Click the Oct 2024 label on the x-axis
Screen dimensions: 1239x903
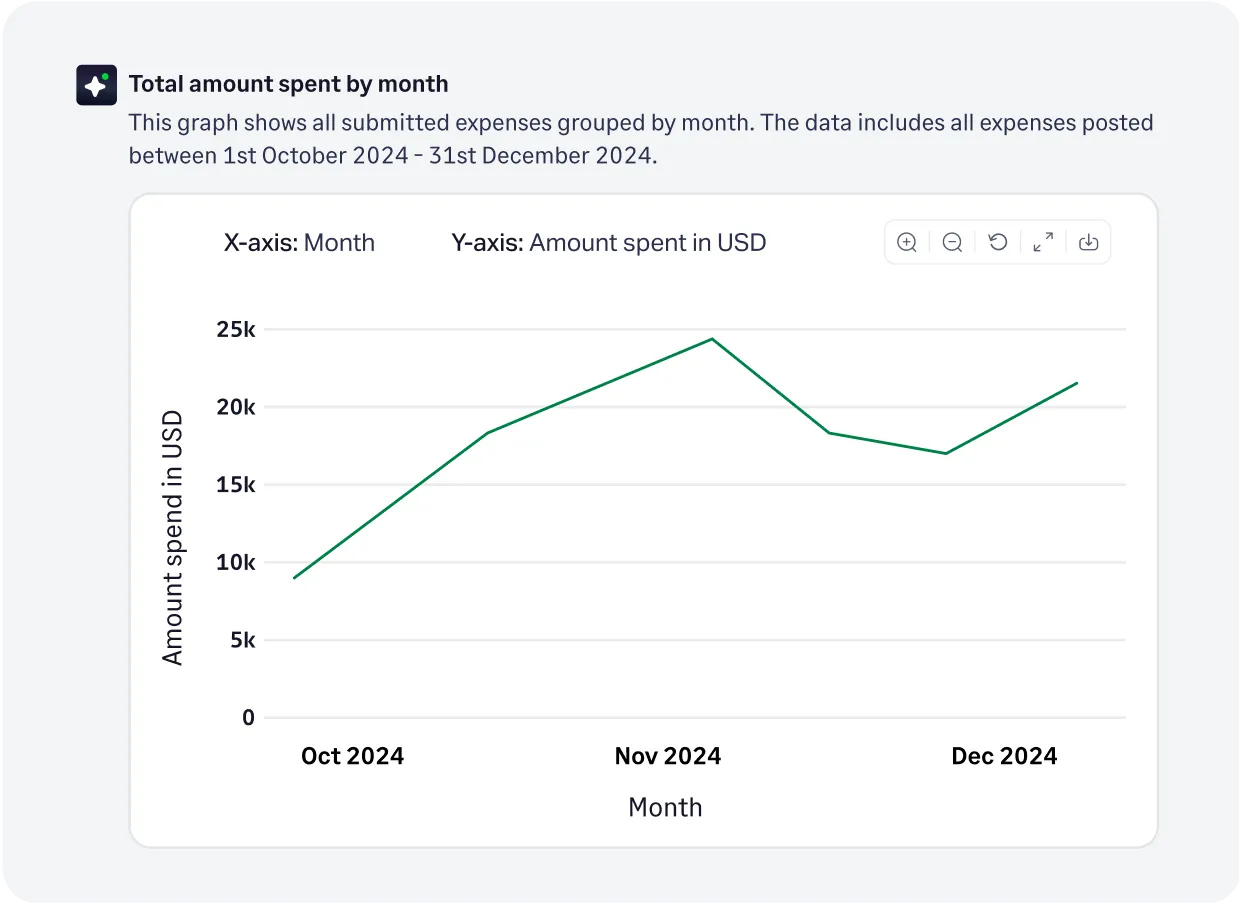coord(352,756)
